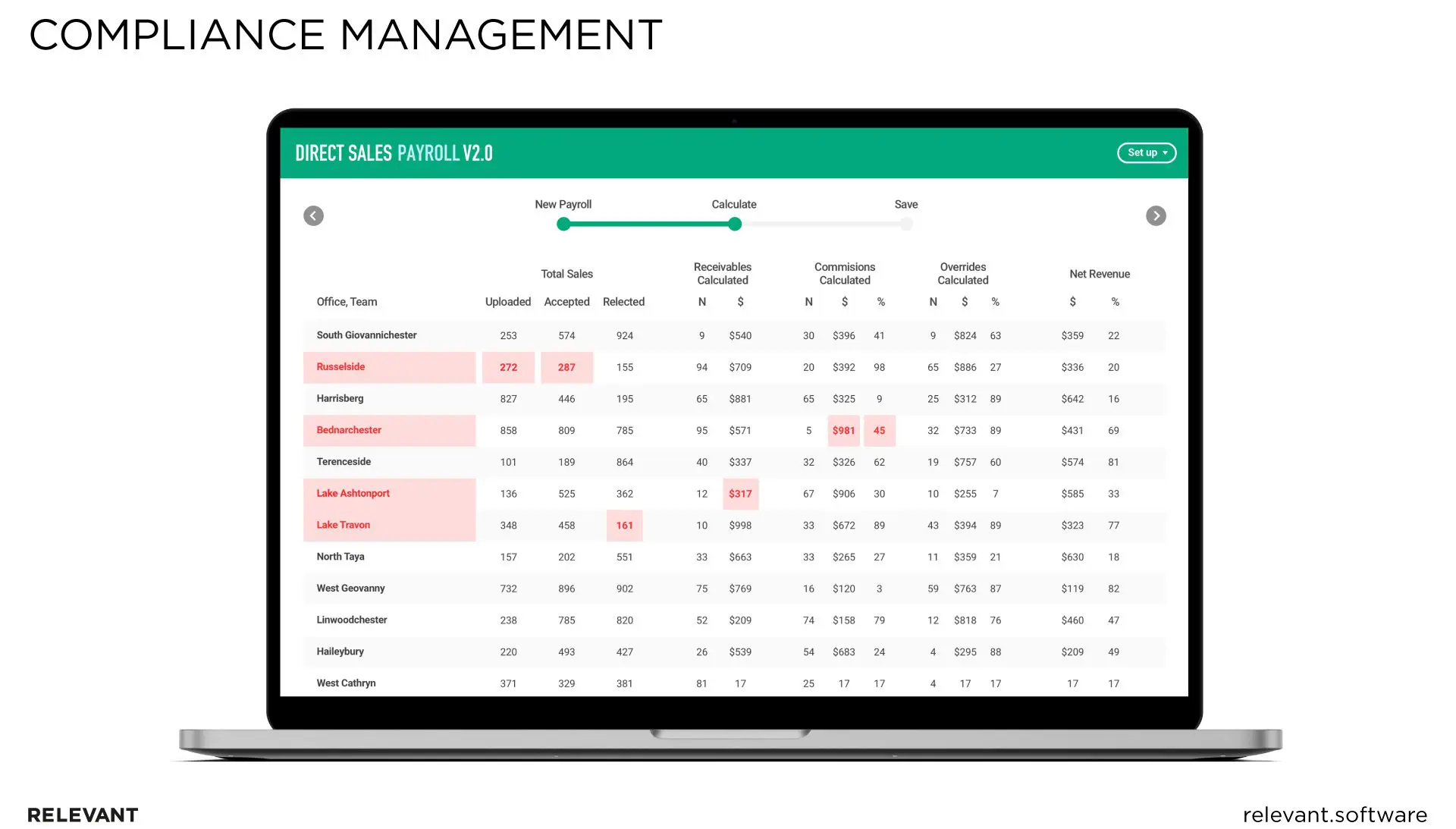
Task: Click the Save step marker
Action: 906,224
